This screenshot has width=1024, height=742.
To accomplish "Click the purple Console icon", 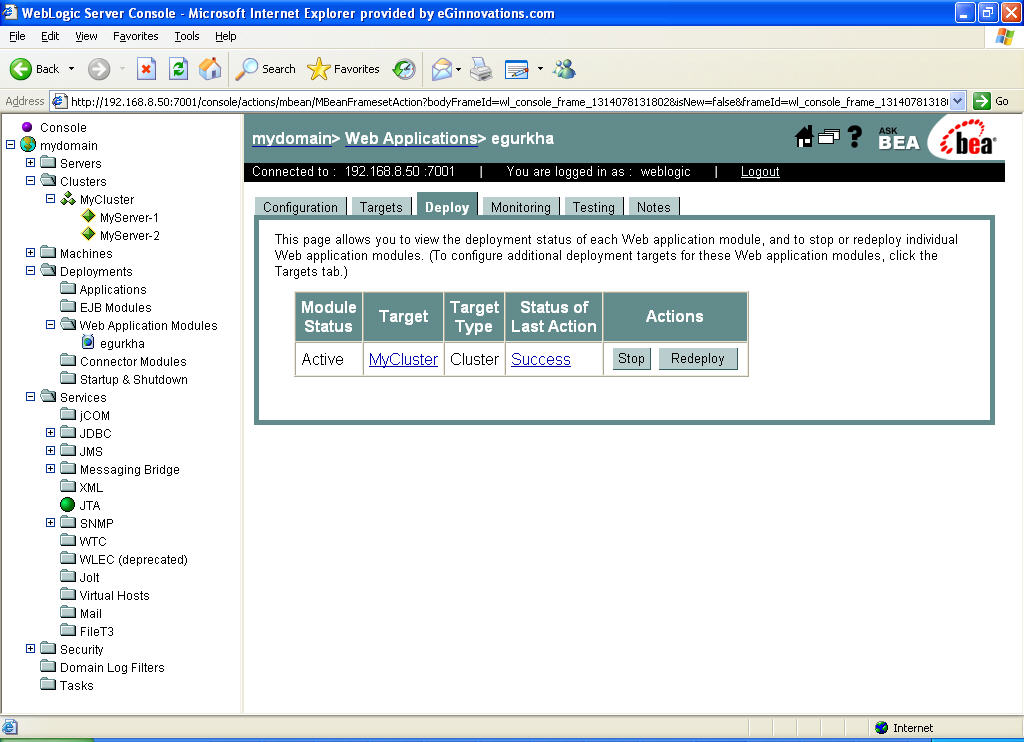I will point(27,127).
